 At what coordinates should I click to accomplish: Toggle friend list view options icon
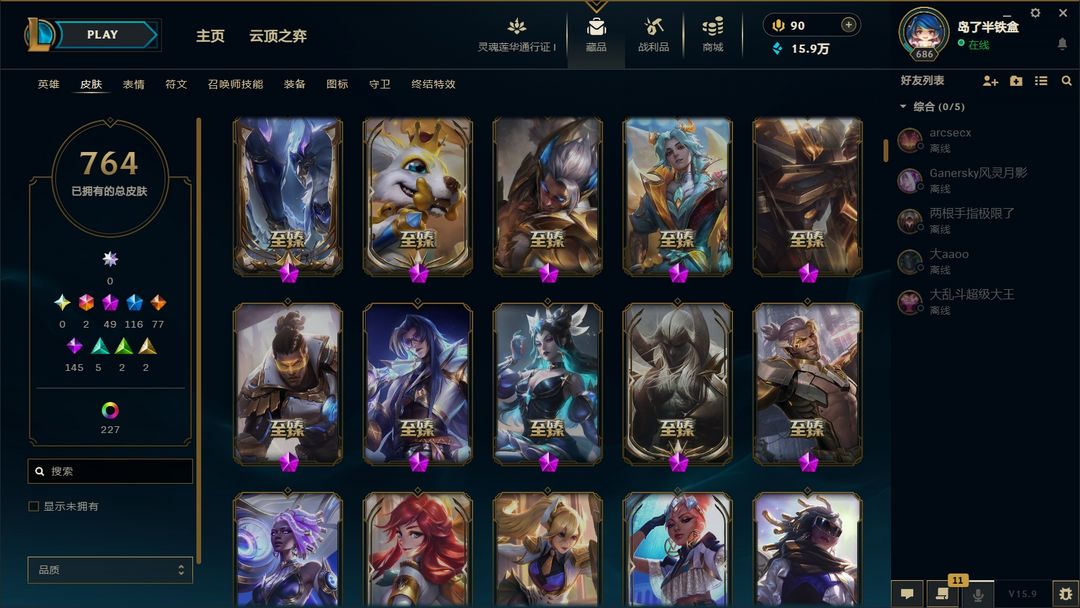pos(1041,81)
